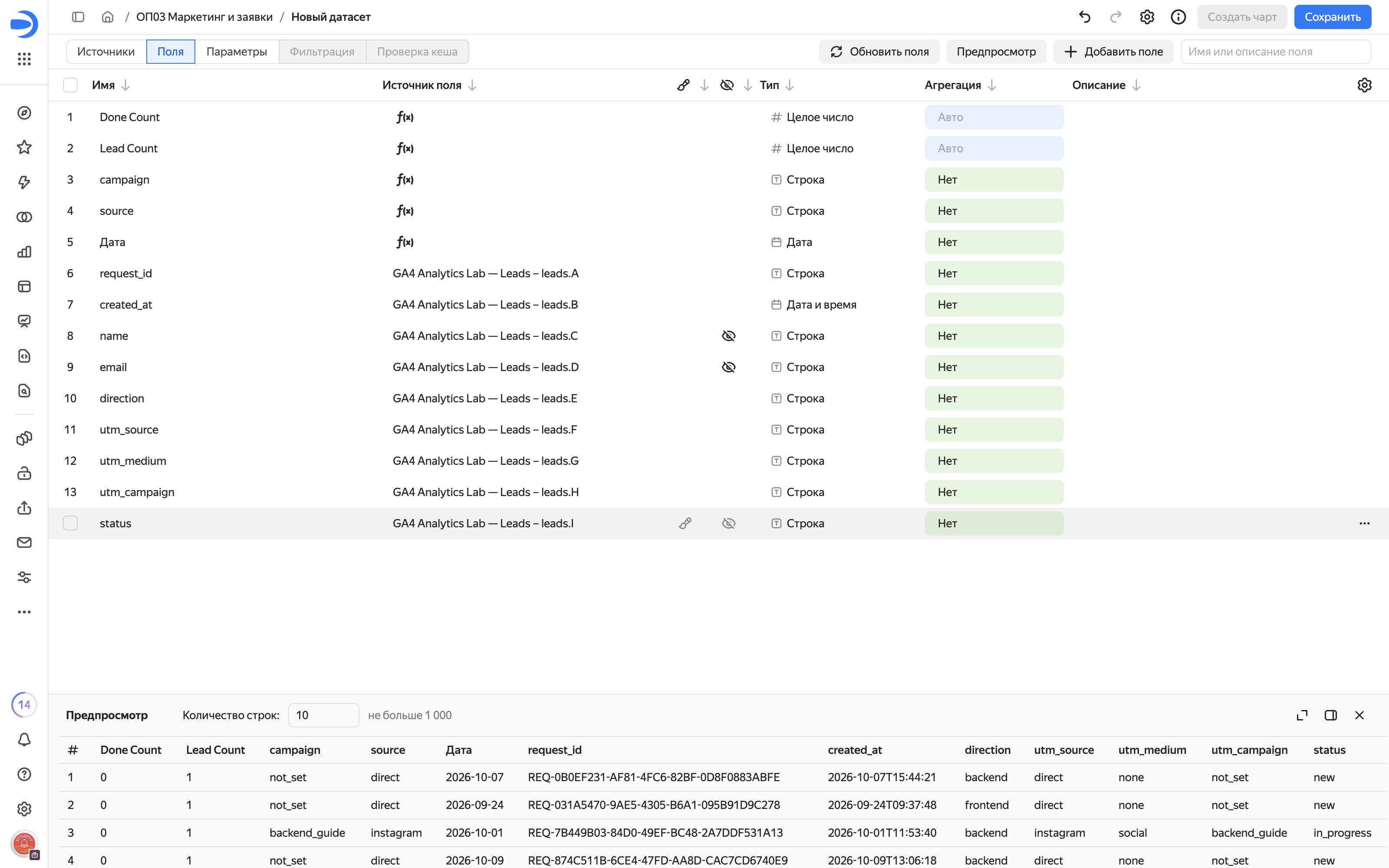This screenshot has width=1389, height=868.
Task: Open notifications bell in sidebar
Action: coord(24,740)
